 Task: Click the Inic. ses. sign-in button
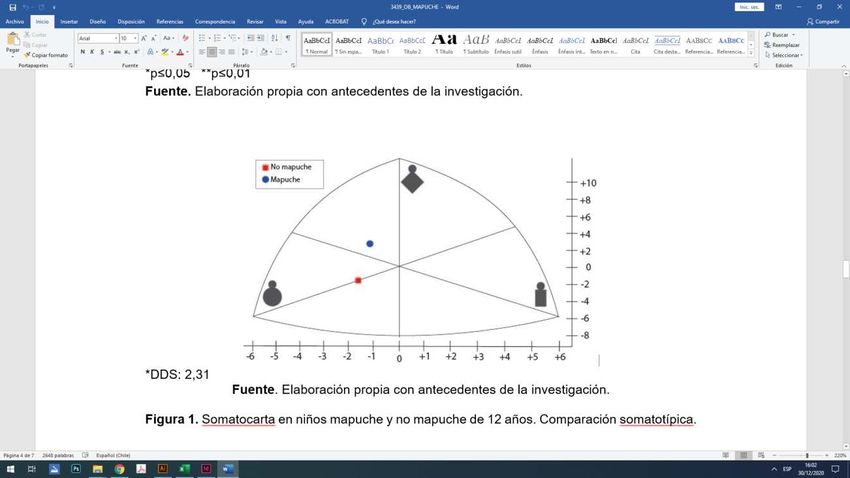(x=749, y=7)
